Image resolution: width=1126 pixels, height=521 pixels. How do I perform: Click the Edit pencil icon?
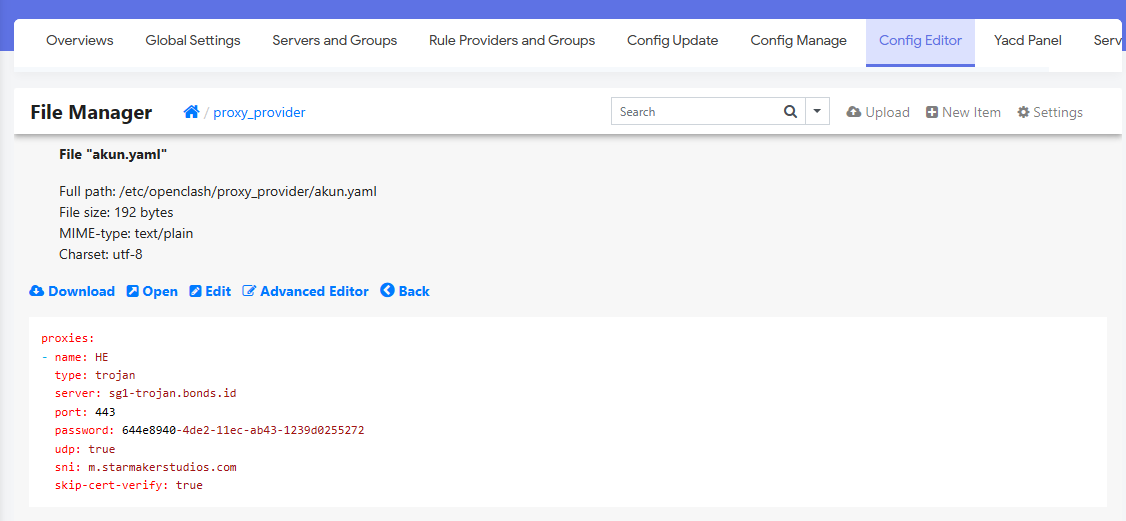[195, 291]
